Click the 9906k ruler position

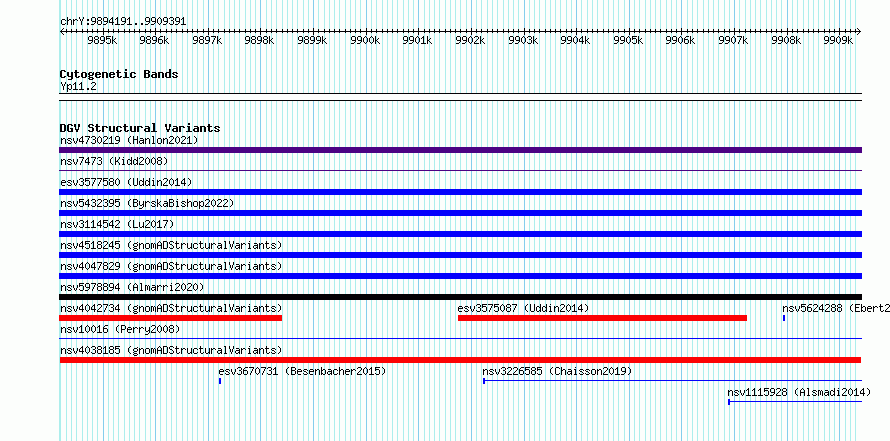tap(680, 40)
